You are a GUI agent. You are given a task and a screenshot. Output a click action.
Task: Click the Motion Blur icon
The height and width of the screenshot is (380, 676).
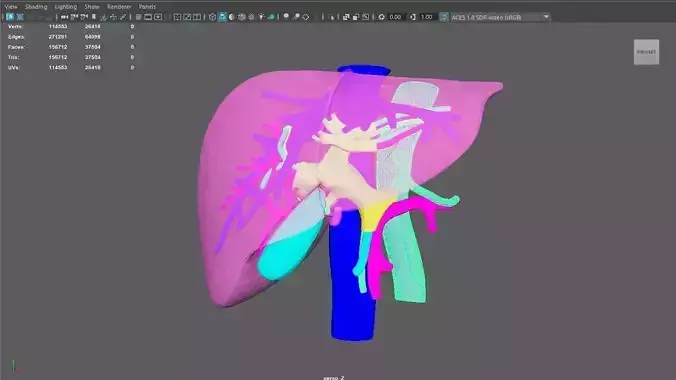click(x=296, y=17)
